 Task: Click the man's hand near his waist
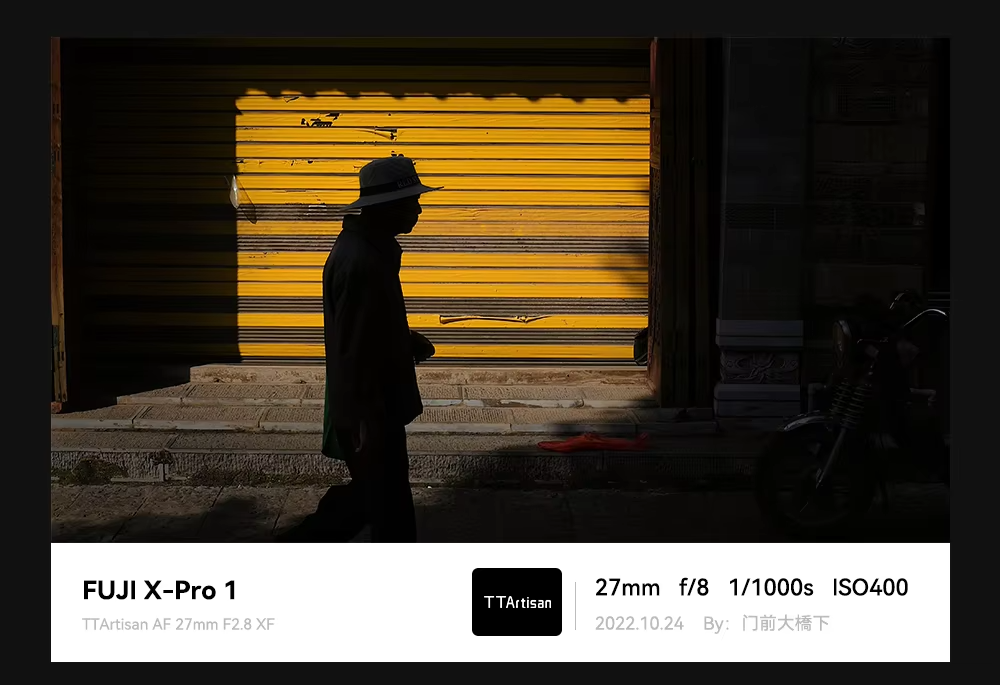click(422, 347)
